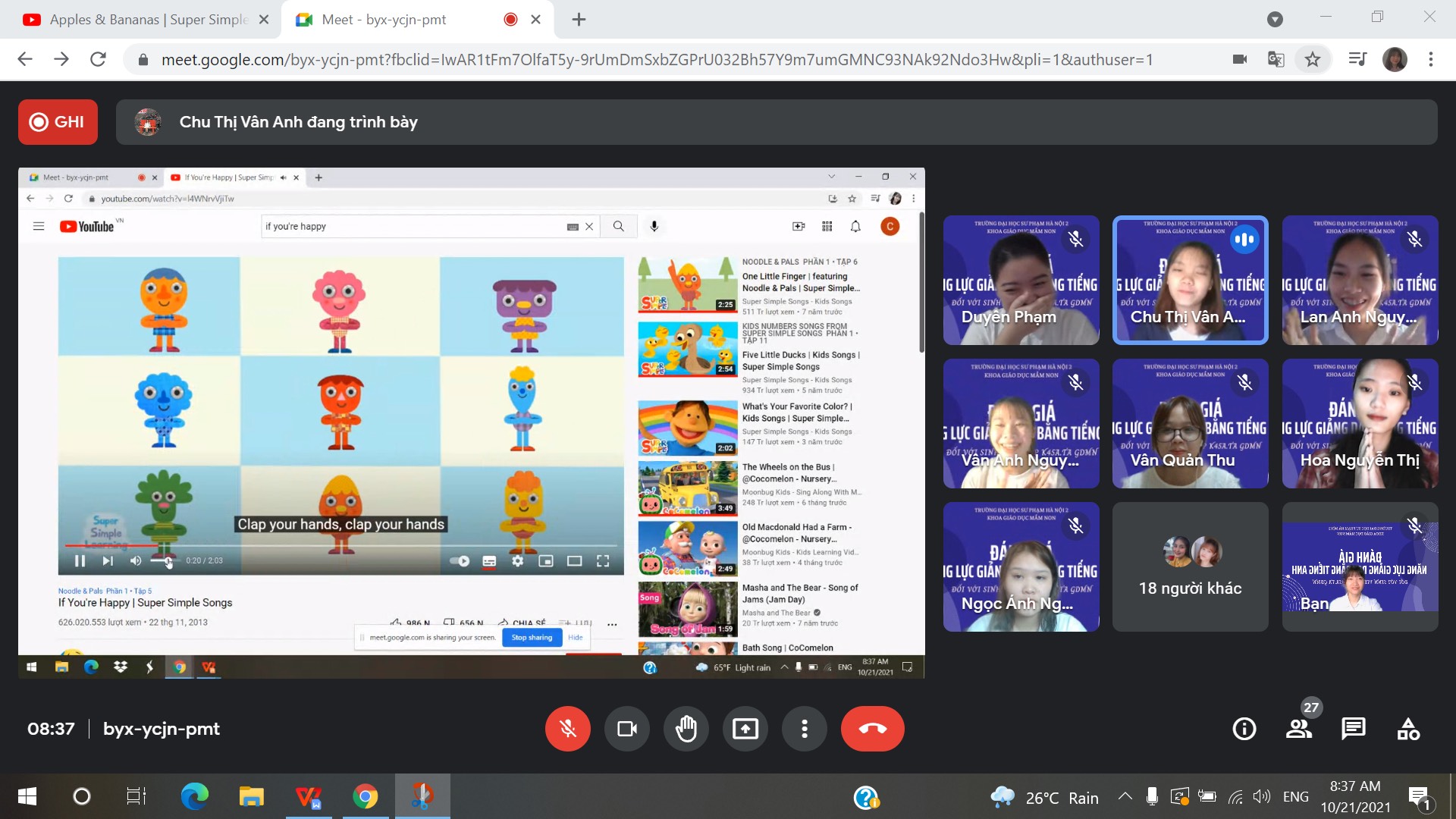
Task: Click the address bar URL field
Action: point(657,59)
